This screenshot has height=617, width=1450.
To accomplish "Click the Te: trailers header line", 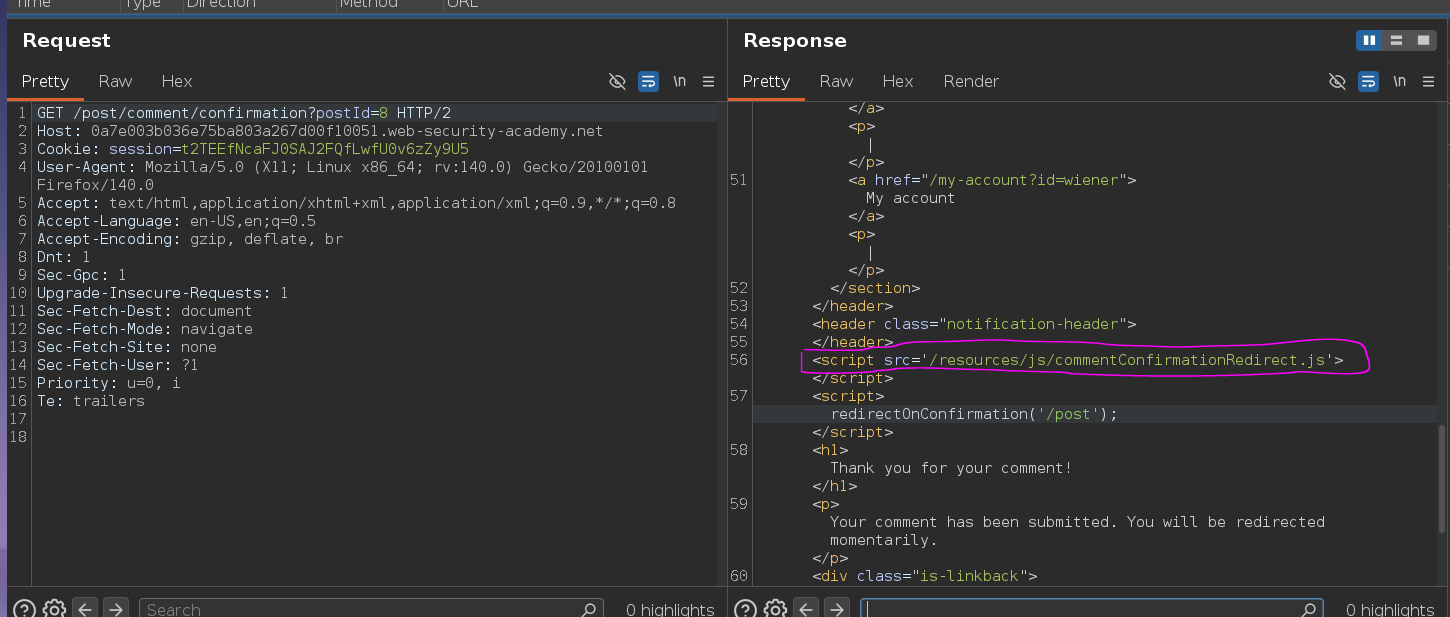I will 91,401.
